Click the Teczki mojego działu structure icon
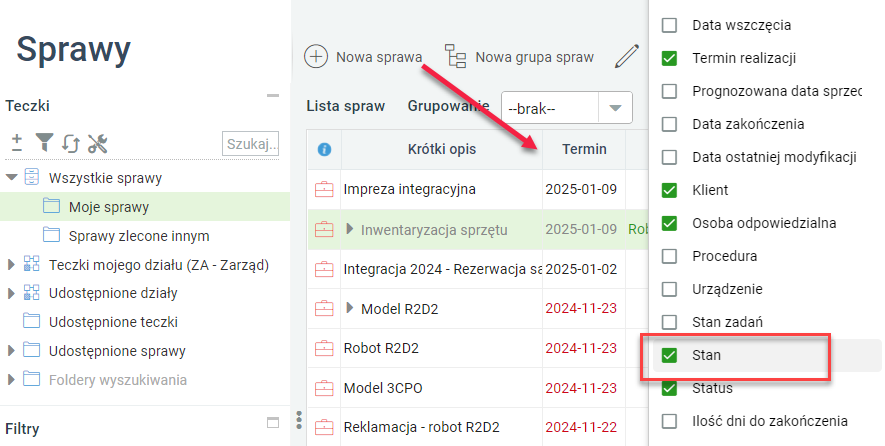The height and width of the screenshot is (446, 885). 32,264
